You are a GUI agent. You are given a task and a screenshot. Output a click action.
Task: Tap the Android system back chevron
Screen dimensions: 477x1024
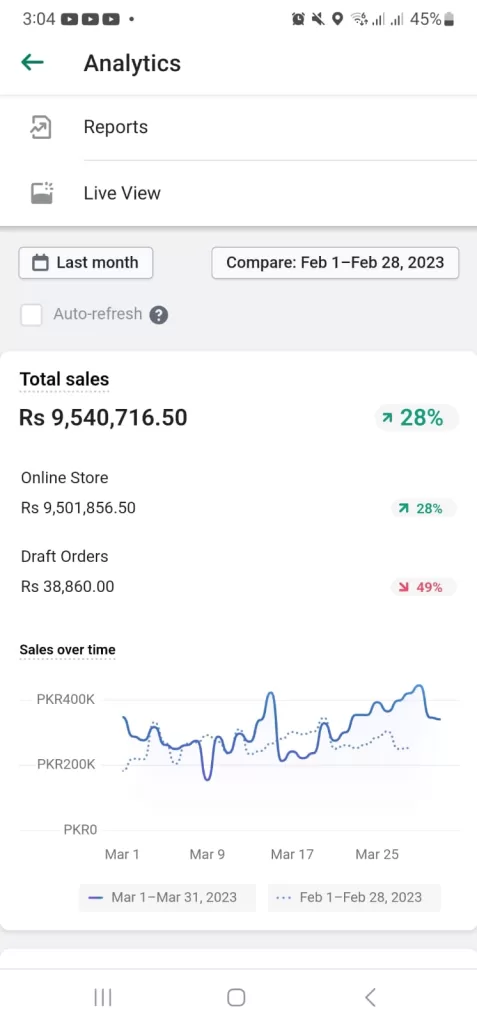coord(370,997)
